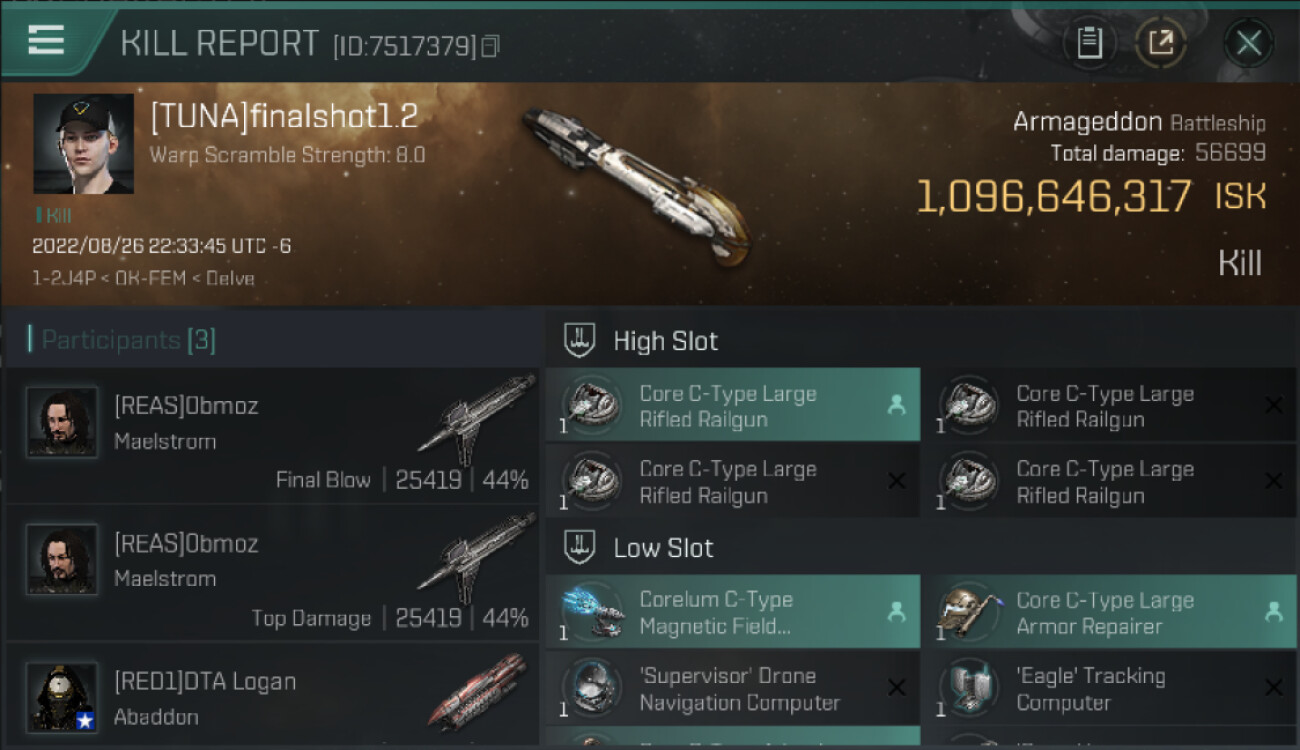Click the Low Slot section icon
1300x750 pixels.
coord(580,547)
